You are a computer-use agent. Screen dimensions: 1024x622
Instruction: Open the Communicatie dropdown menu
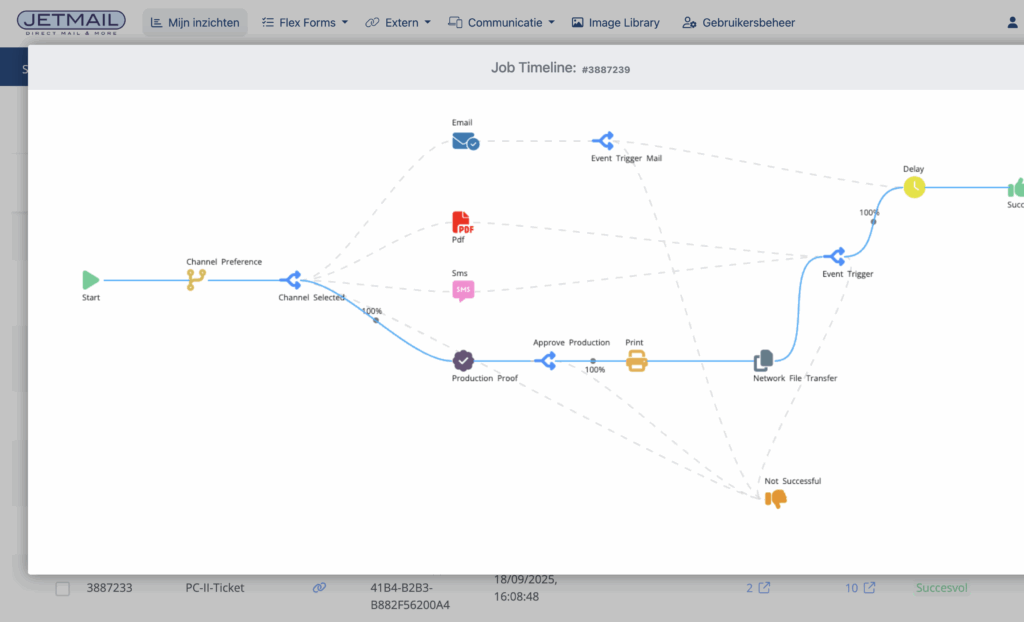point(501,22)
